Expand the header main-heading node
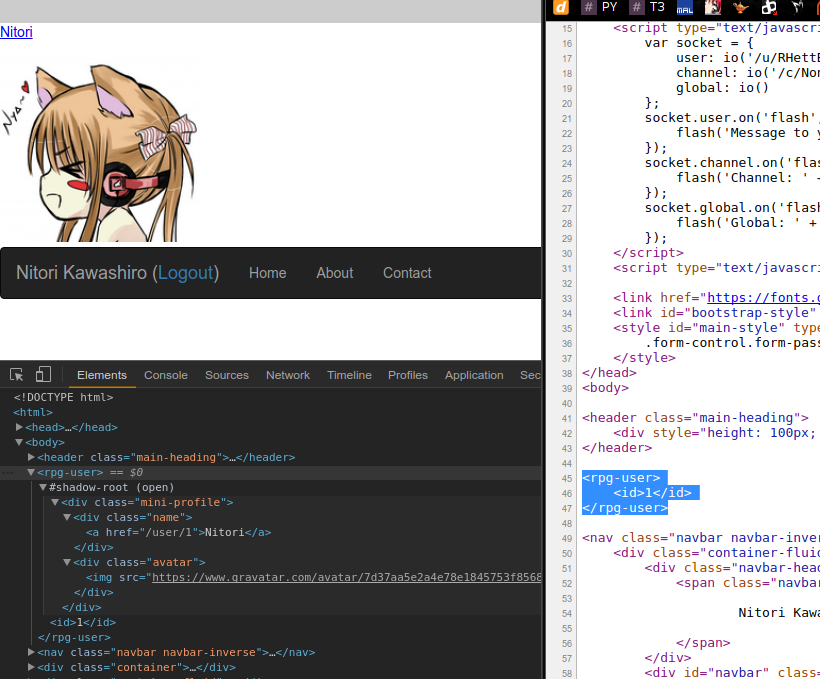 click(x=31, y=457)
